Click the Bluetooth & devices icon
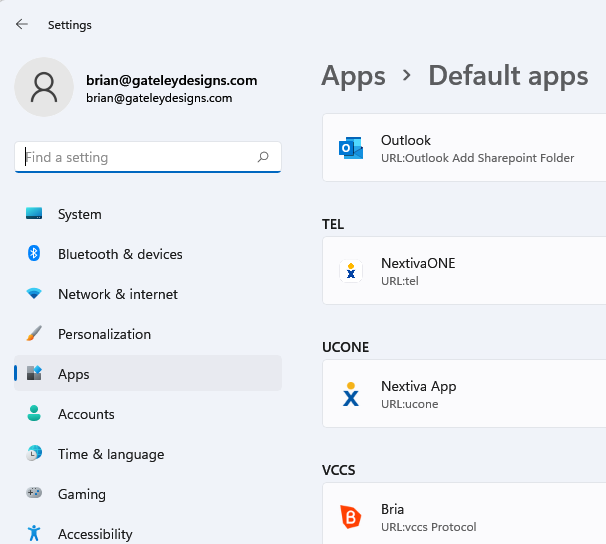Screen dimensions: 606x544 click(34, 254)
